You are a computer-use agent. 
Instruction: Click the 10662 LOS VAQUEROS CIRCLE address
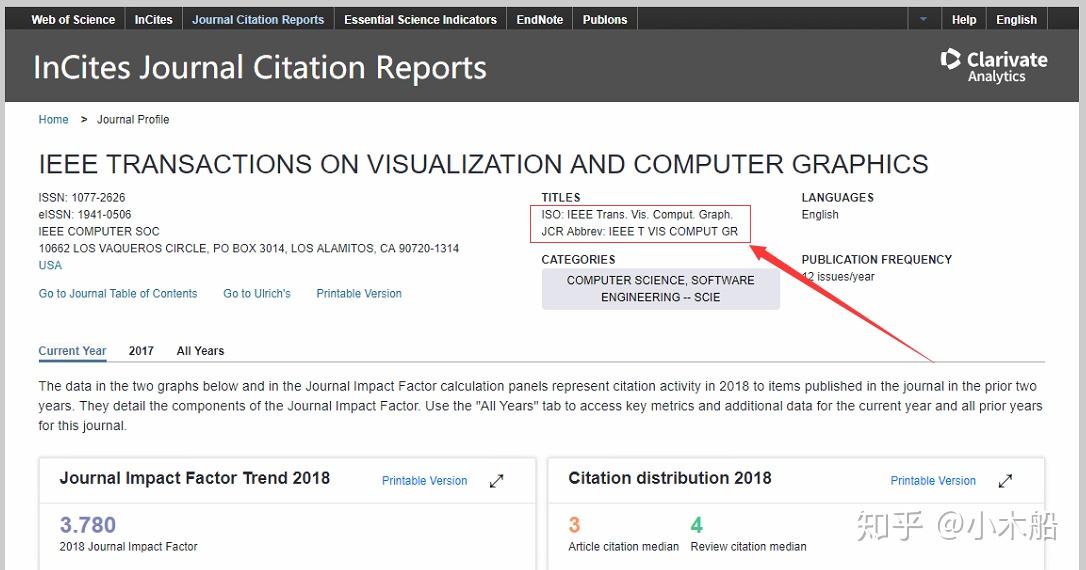pyautogui.click(x=249, y=248)
